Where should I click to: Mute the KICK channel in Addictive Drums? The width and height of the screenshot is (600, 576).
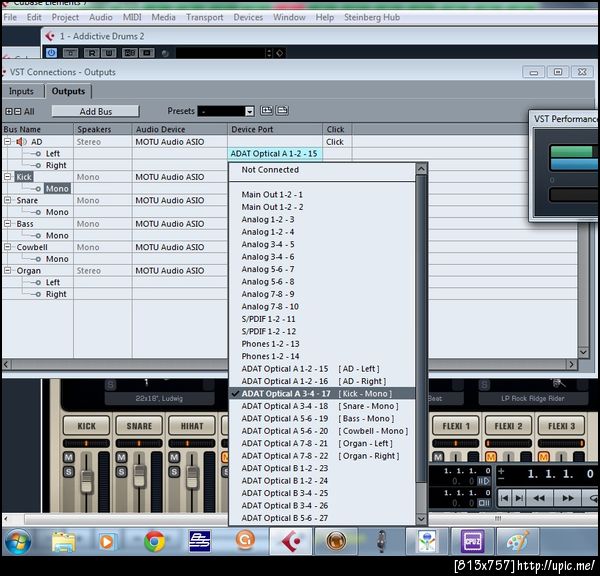[x=68, y=457]
